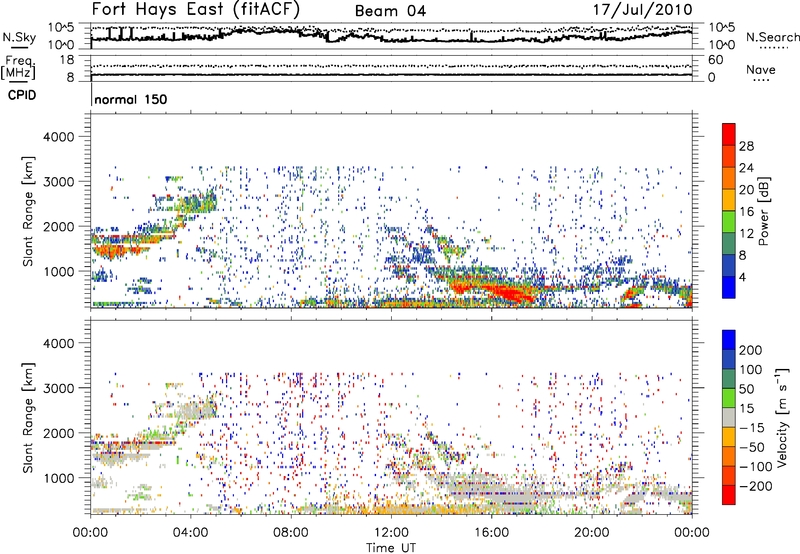800x554 pixels.
Task: Click the 'Nave' legend label
Action: pos(760,70)
